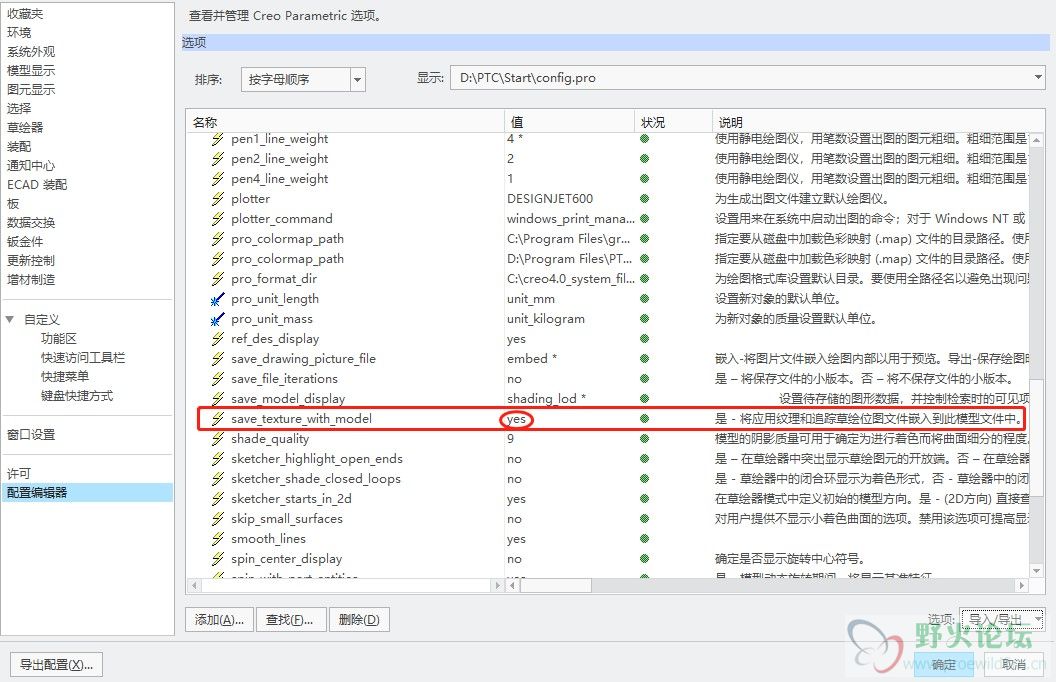Viewport: 1056px width, 682px height.
Task: Click horizontal scrollbar thumb under description column
Action: [556, 586]
